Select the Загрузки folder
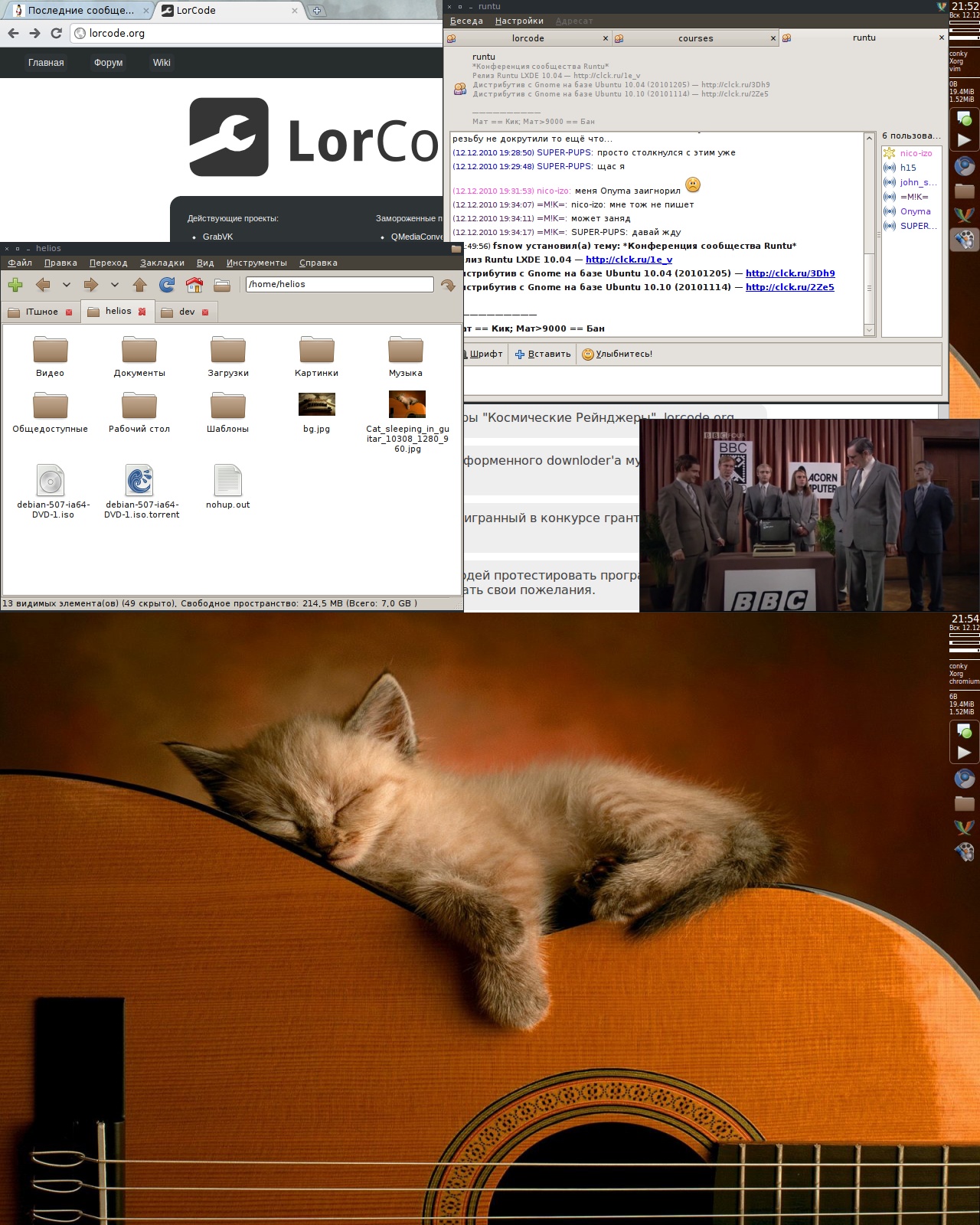Viewport: 980px width, 1225px height. click(x=228, y=356)
